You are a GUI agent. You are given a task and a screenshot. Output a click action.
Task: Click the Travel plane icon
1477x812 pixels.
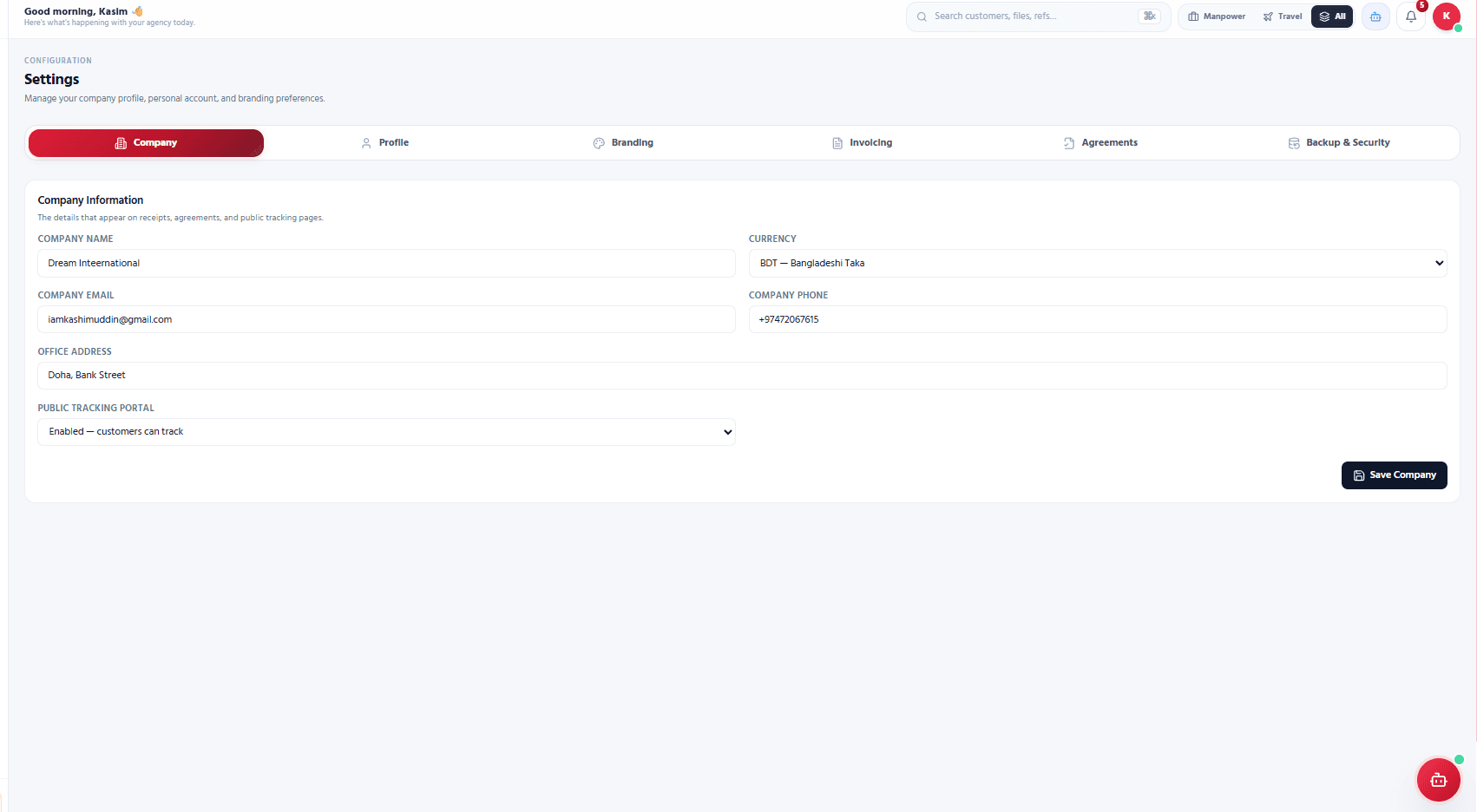click(1268, 16)
